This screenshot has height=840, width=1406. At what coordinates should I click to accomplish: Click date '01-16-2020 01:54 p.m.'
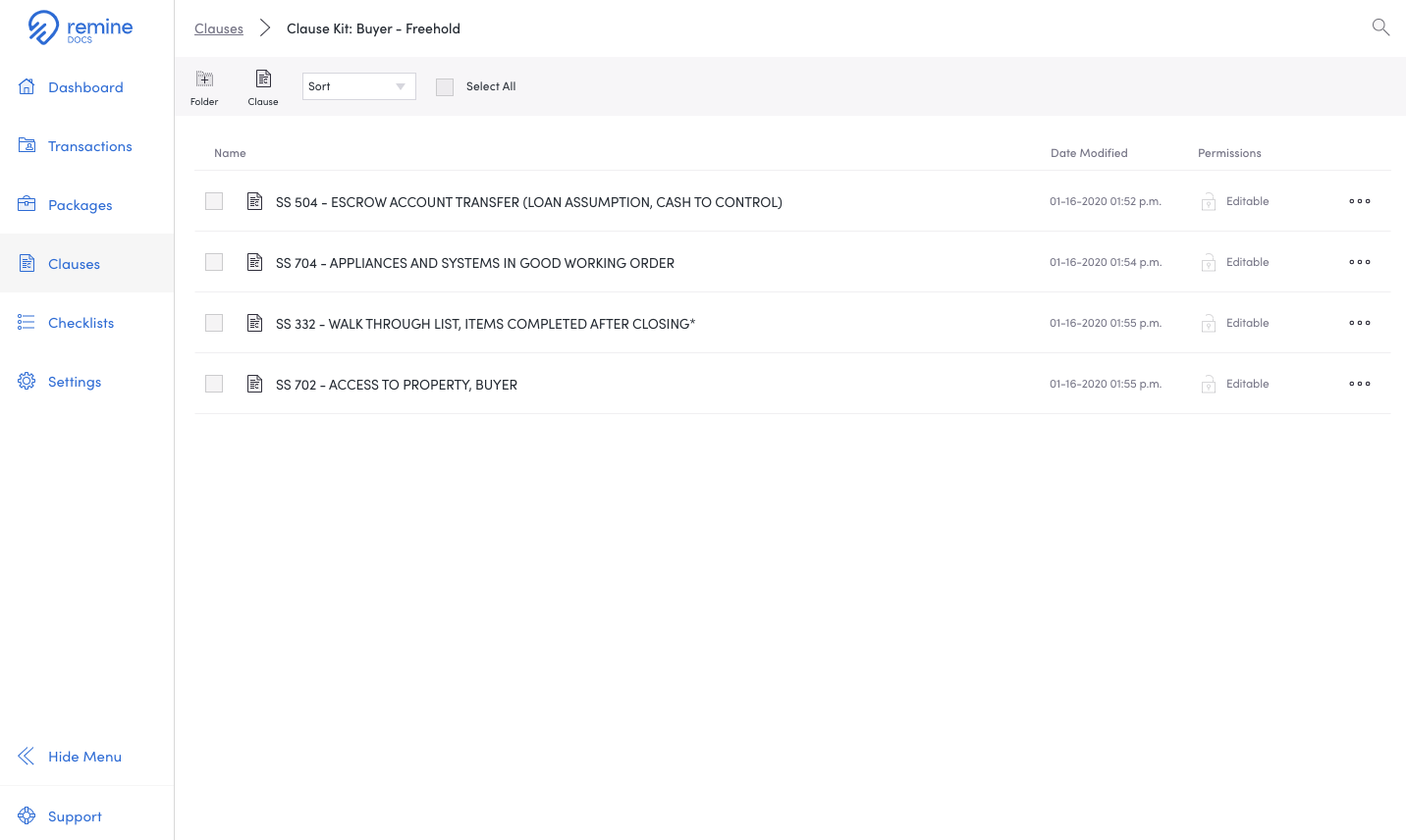pos(1106,262)
